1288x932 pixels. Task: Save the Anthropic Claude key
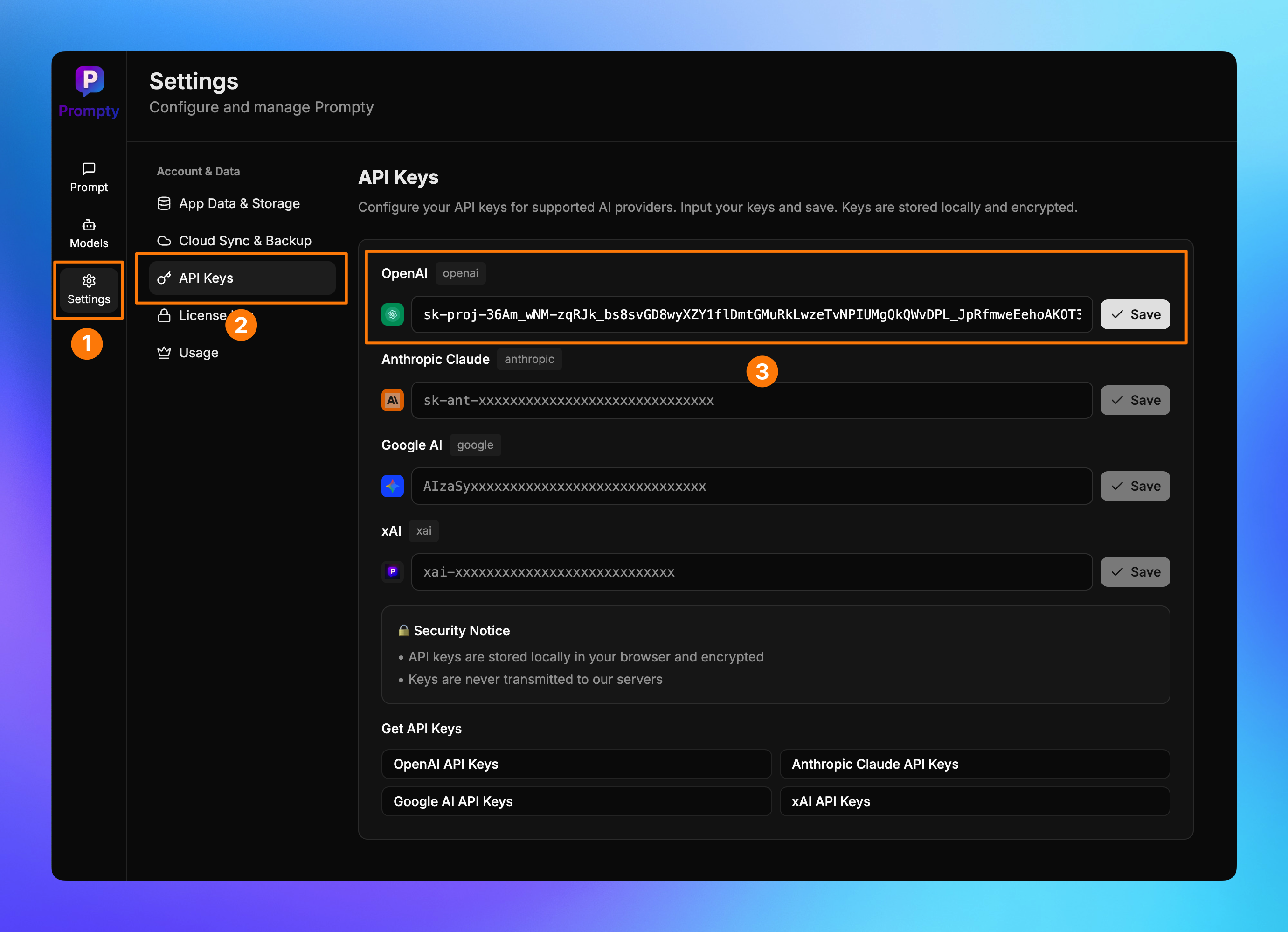point(1135,400)
